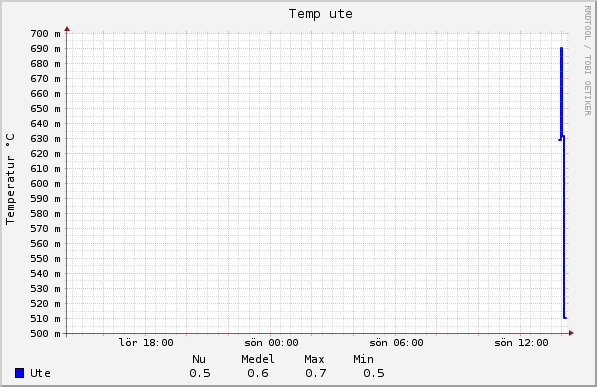
Task: Click the x-axis label 'sön 06:00'
Action: (x=396, y=343)
